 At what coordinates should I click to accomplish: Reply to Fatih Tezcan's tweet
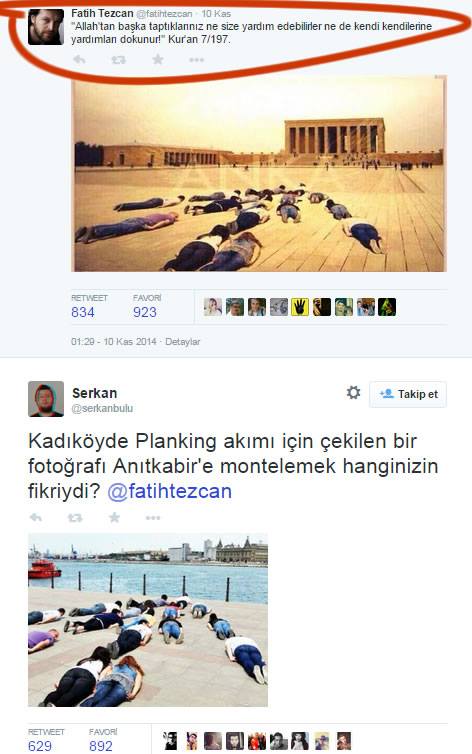tap(79, 60)
